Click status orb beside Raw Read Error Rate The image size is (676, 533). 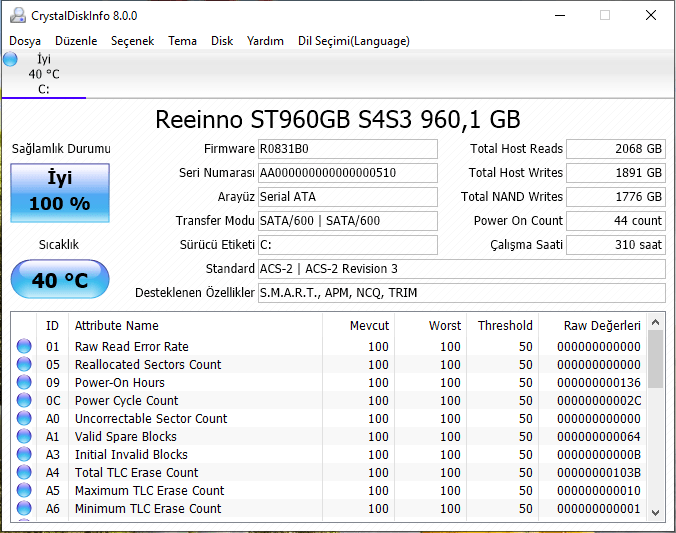click(x=24, y=347)
